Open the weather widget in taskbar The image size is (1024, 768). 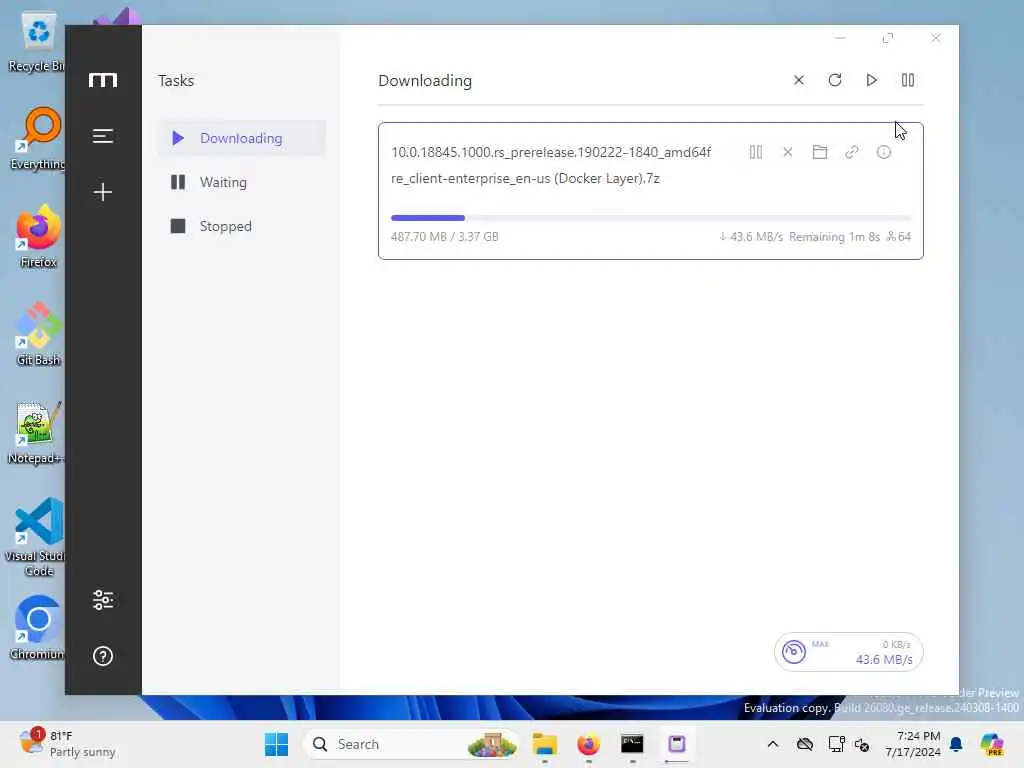67,744
